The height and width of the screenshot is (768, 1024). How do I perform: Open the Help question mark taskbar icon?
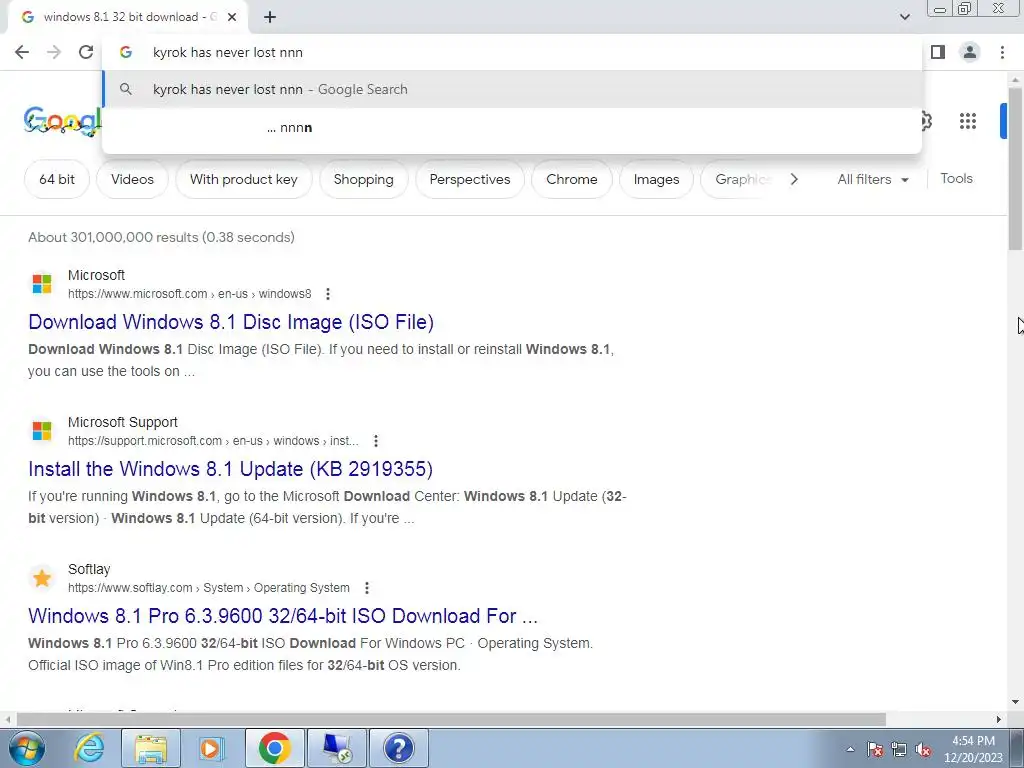[x=398, y=748]
